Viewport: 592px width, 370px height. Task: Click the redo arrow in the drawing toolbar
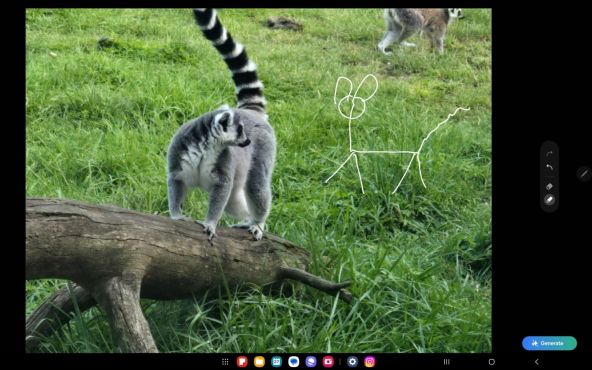549,154
